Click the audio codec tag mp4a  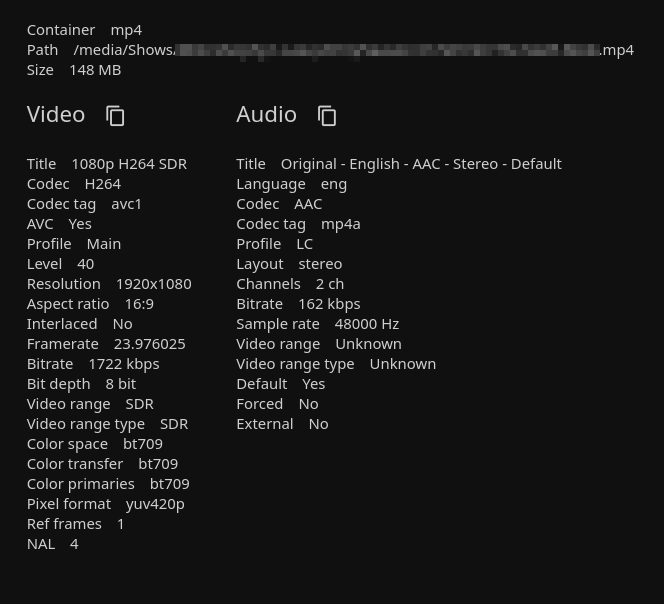(x=340, y=224)
